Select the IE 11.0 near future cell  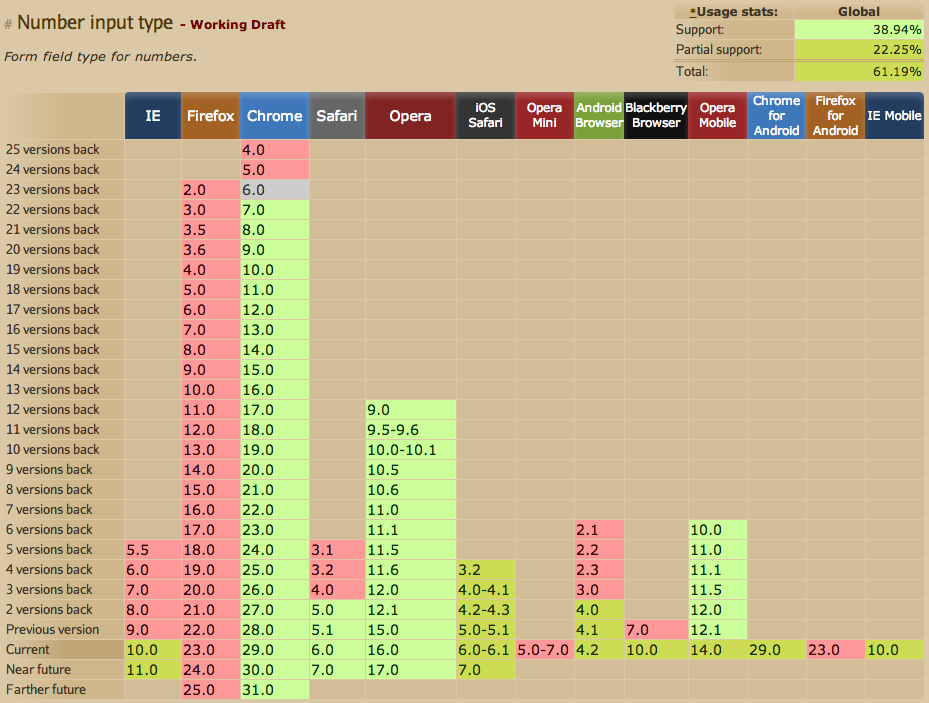click(152, 669)
